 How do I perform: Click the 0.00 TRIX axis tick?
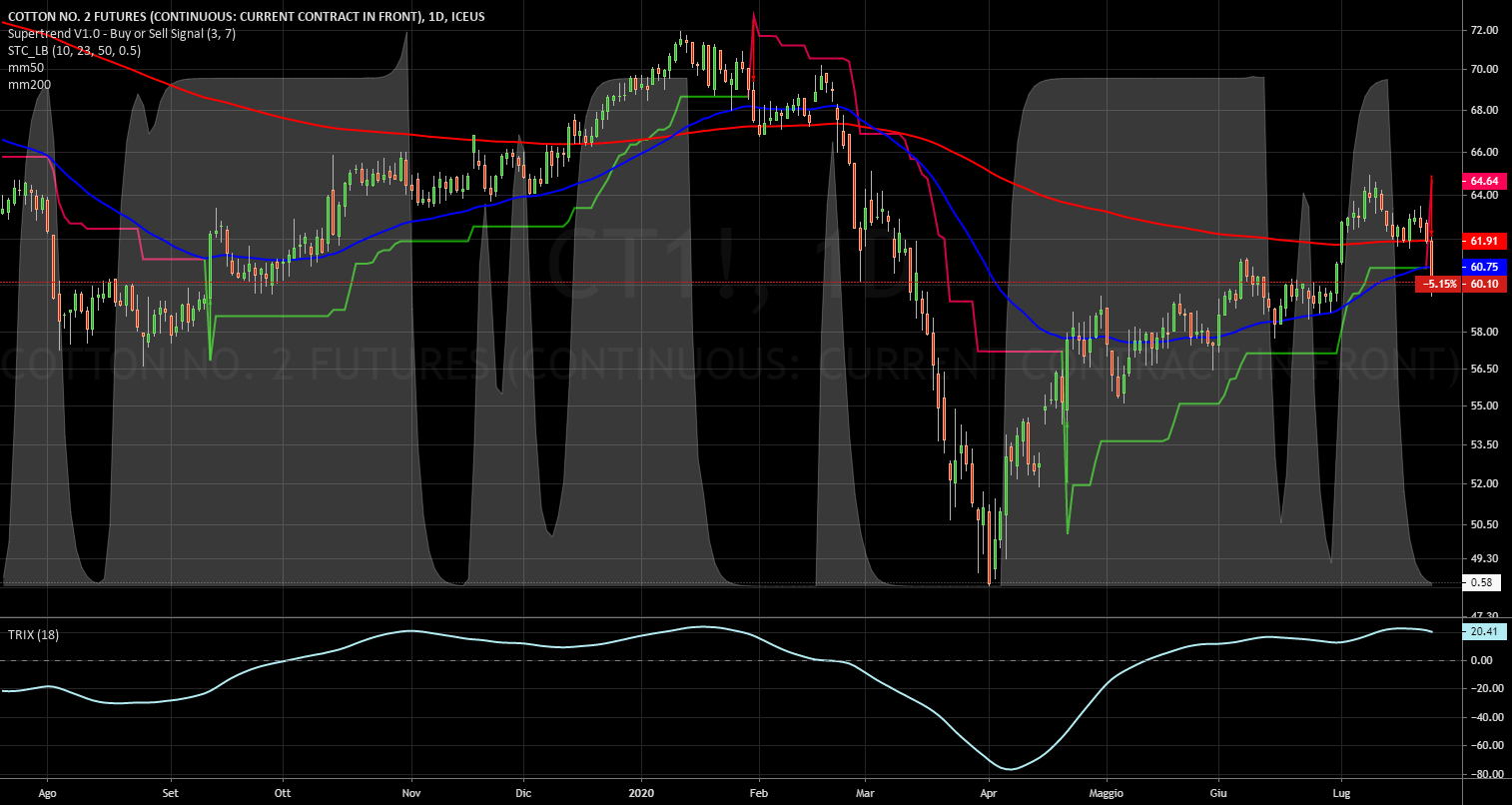point(1482,660)
